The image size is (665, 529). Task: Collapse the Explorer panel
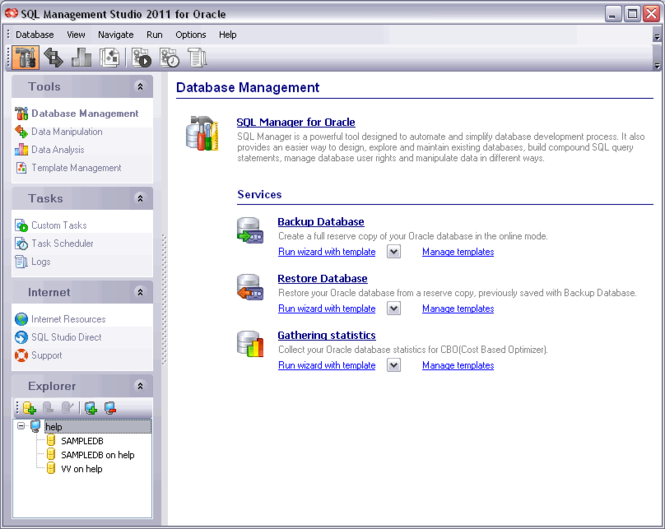point(140,386)
